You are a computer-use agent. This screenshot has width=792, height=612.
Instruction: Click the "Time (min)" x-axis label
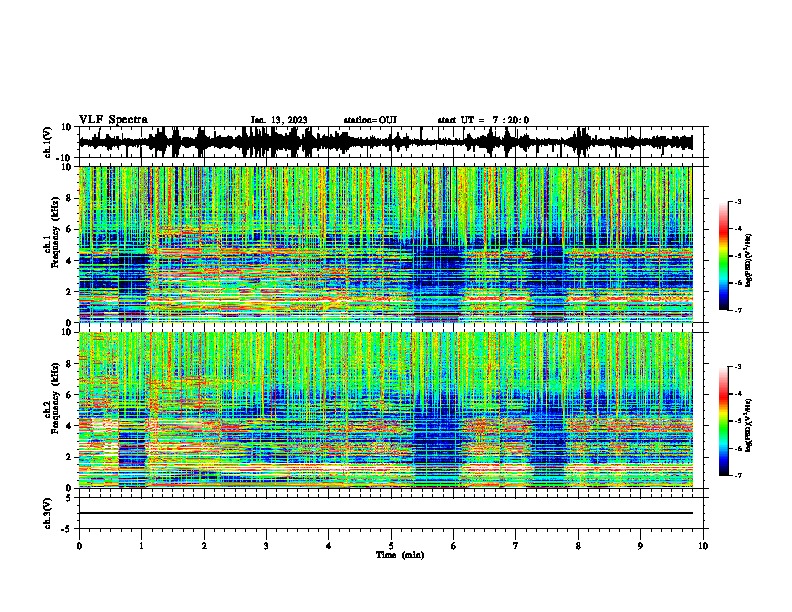point(400,555)
